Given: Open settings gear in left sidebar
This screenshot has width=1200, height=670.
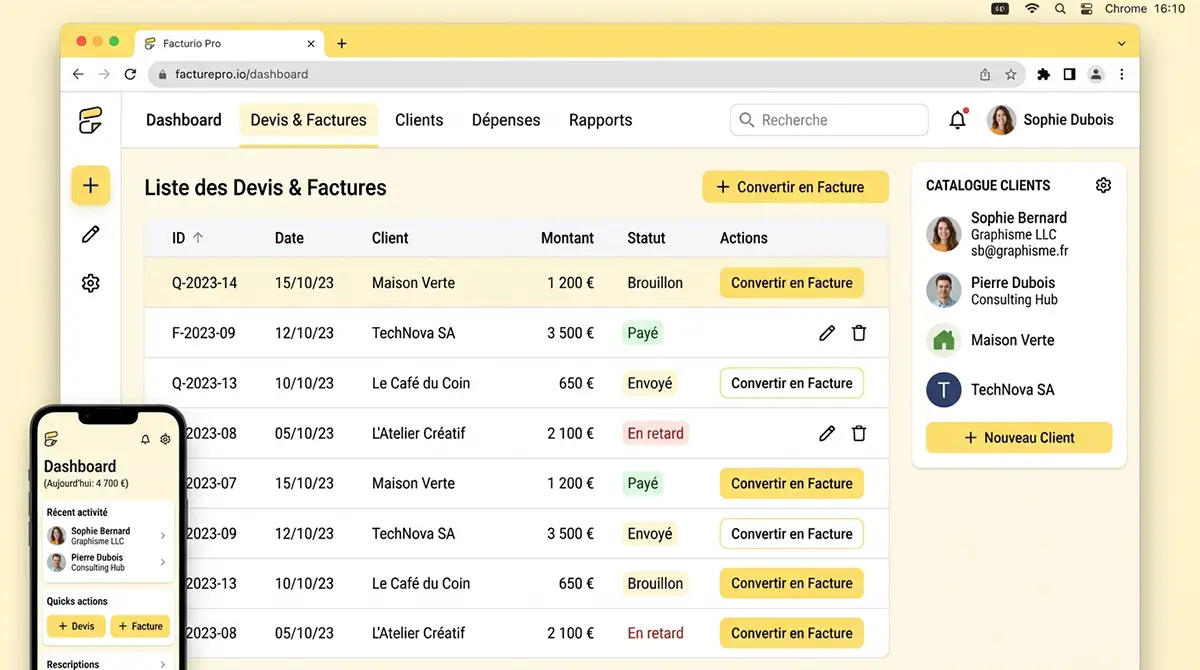Looking at the screenshot, I should pyautogui.click(x=90, y=283).
